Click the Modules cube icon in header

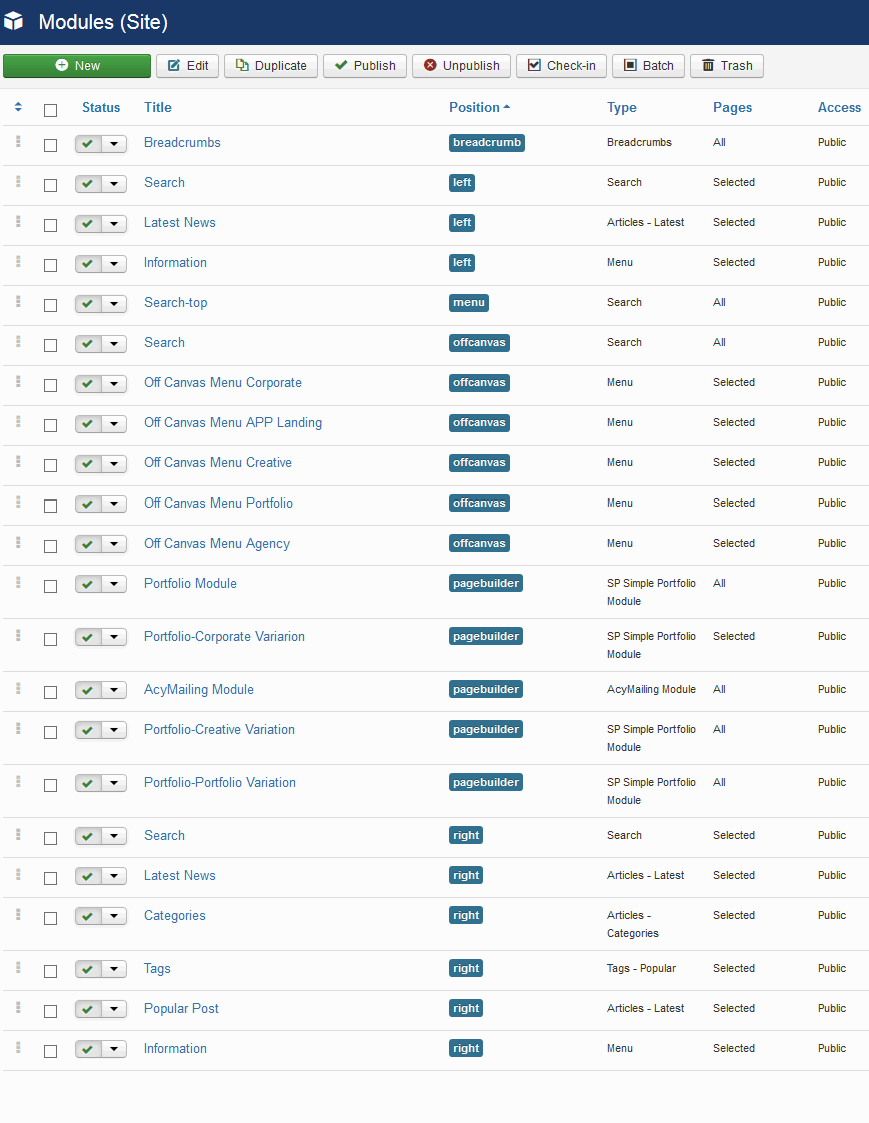point(14,22)
